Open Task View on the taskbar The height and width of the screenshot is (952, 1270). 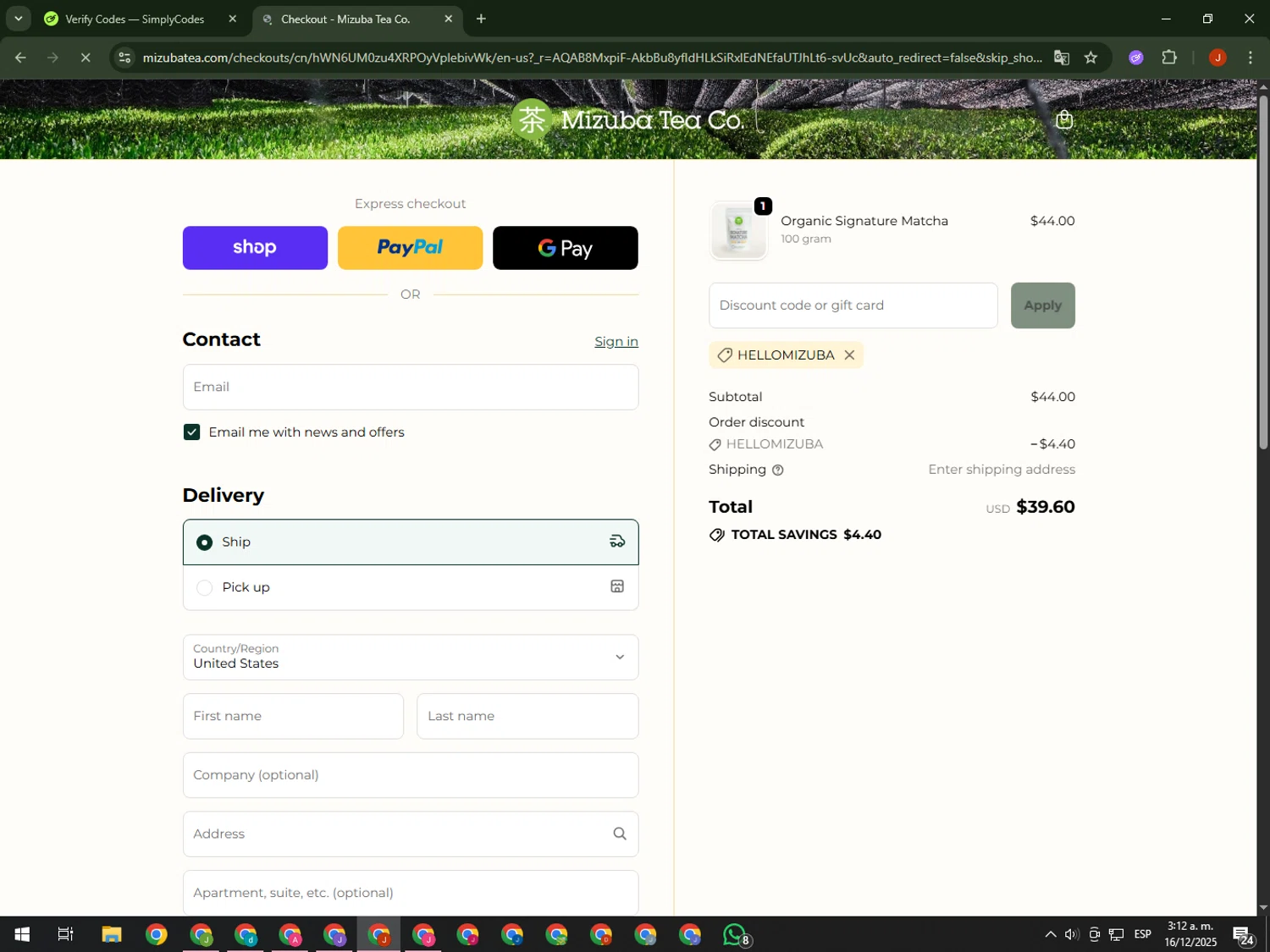(x=65, y=934)
